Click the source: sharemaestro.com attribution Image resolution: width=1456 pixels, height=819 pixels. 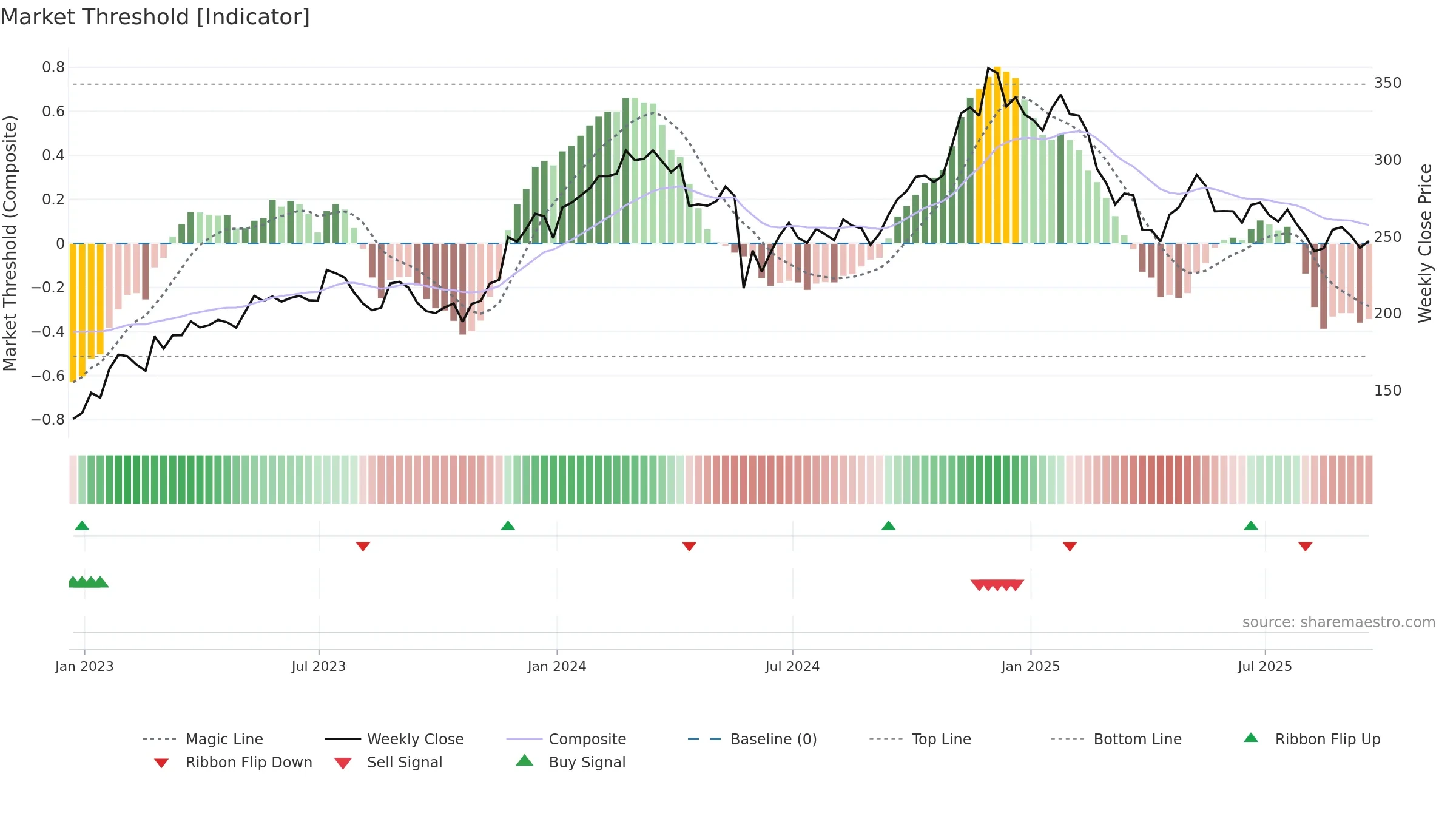[1339, 622]
